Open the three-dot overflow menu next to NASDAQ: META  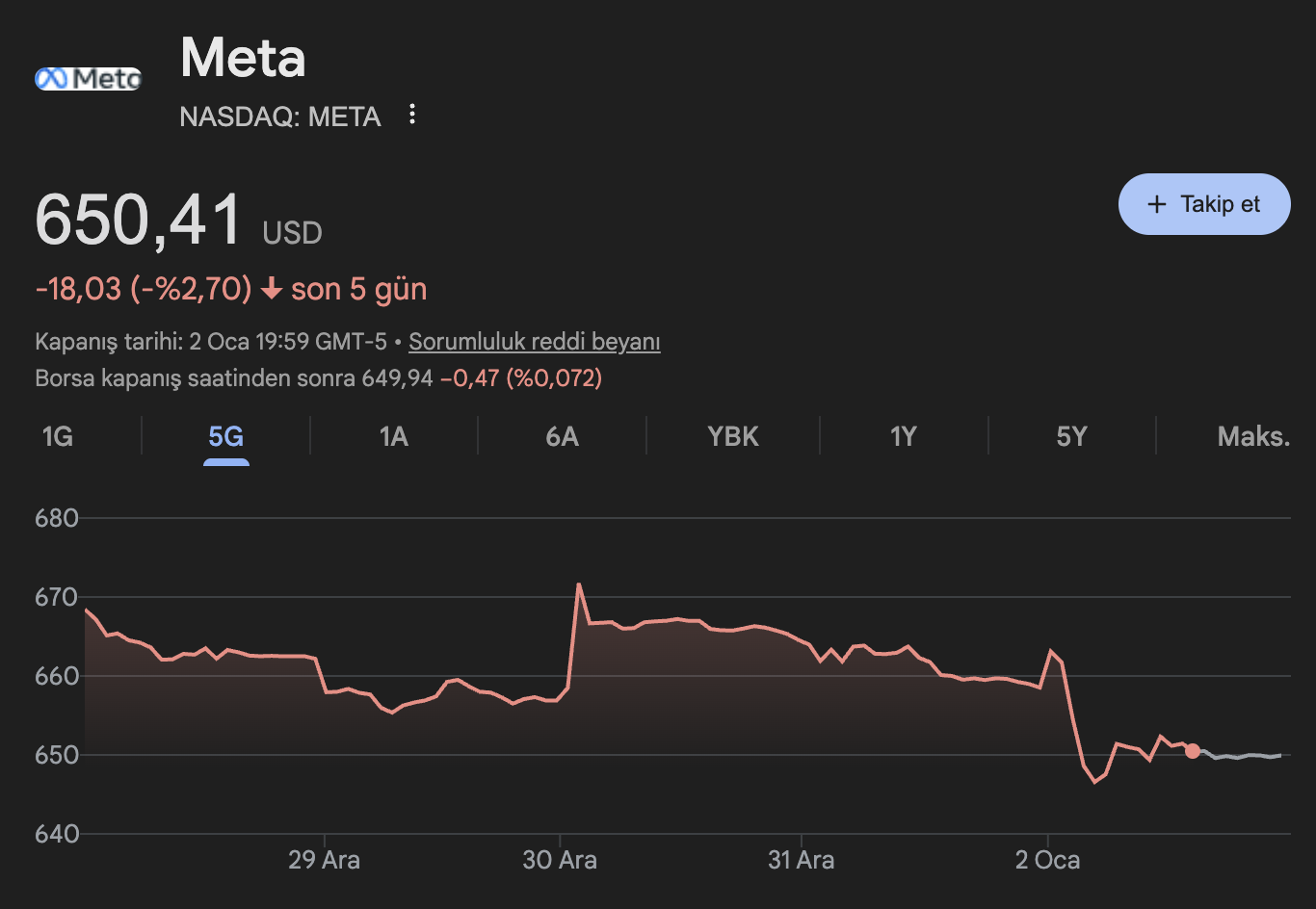coord(411,115)
